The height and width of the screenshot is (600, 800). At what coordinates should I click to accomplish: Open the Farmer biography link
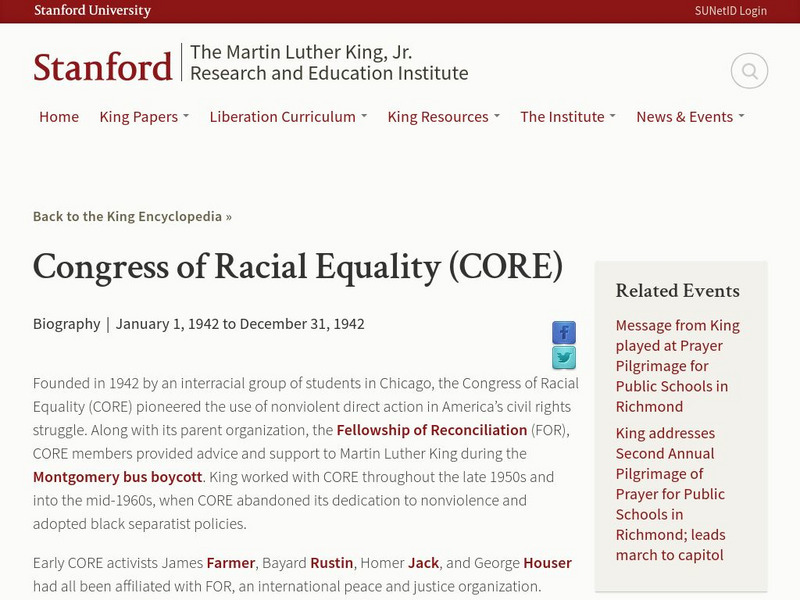click(231, 563)
